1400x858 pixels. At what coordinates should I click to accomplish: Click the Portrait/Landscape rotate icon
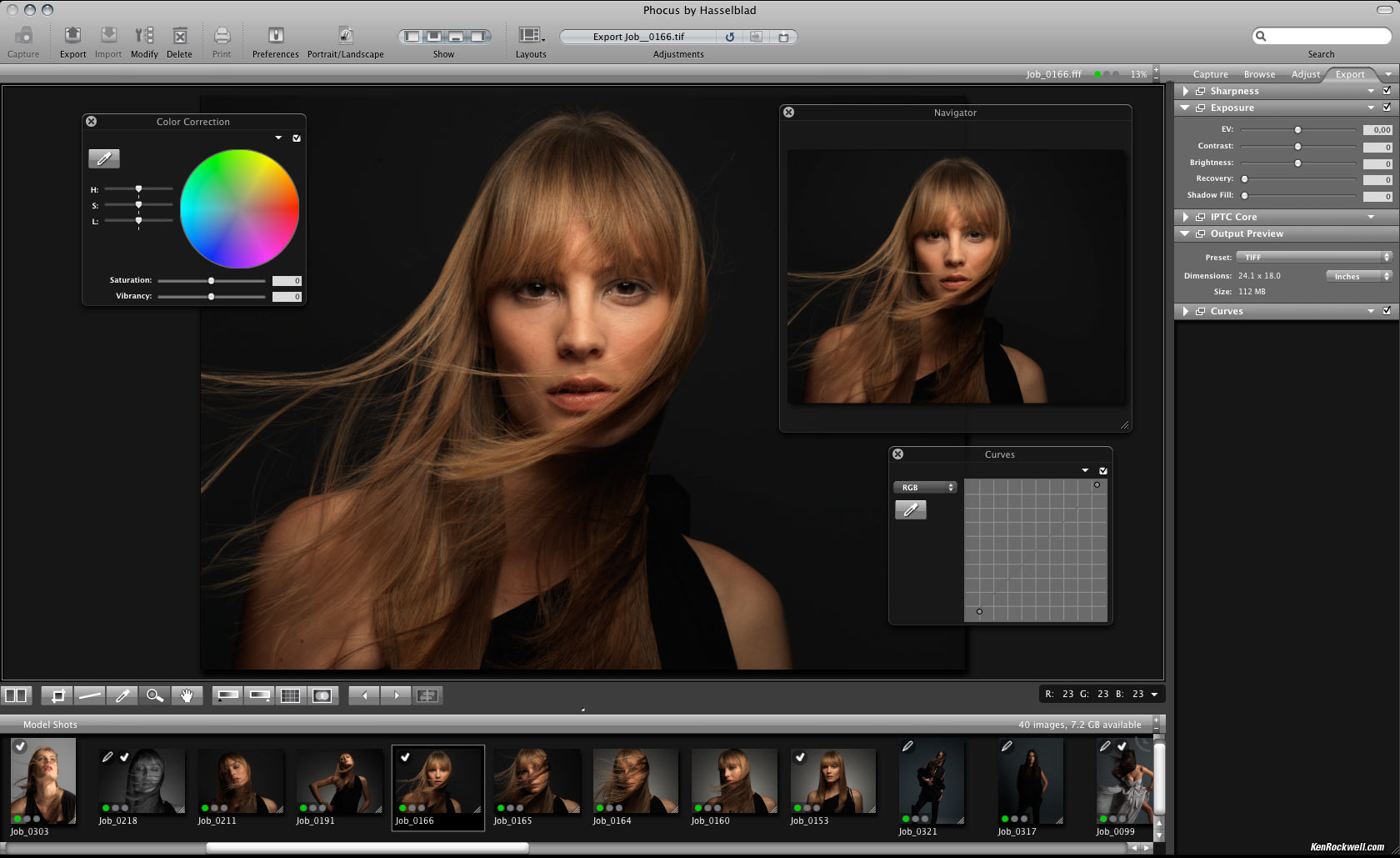pos(345,36)
